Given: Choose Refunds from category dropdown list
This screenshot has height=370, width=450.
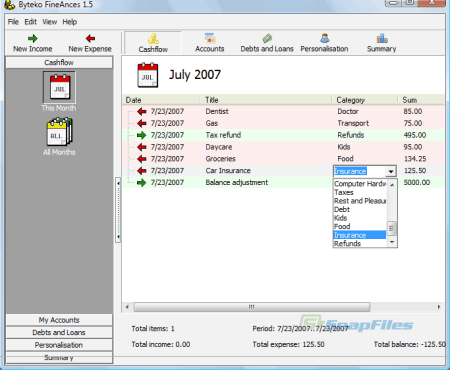Looking at the screenshot, I should click(360, 243).
